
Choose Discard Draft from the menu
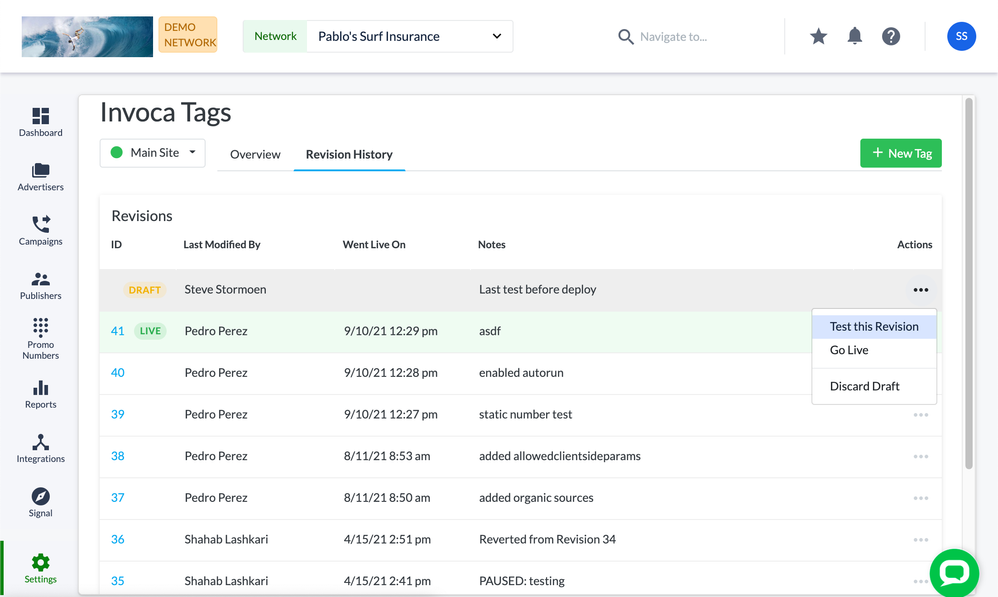point(874,386)
